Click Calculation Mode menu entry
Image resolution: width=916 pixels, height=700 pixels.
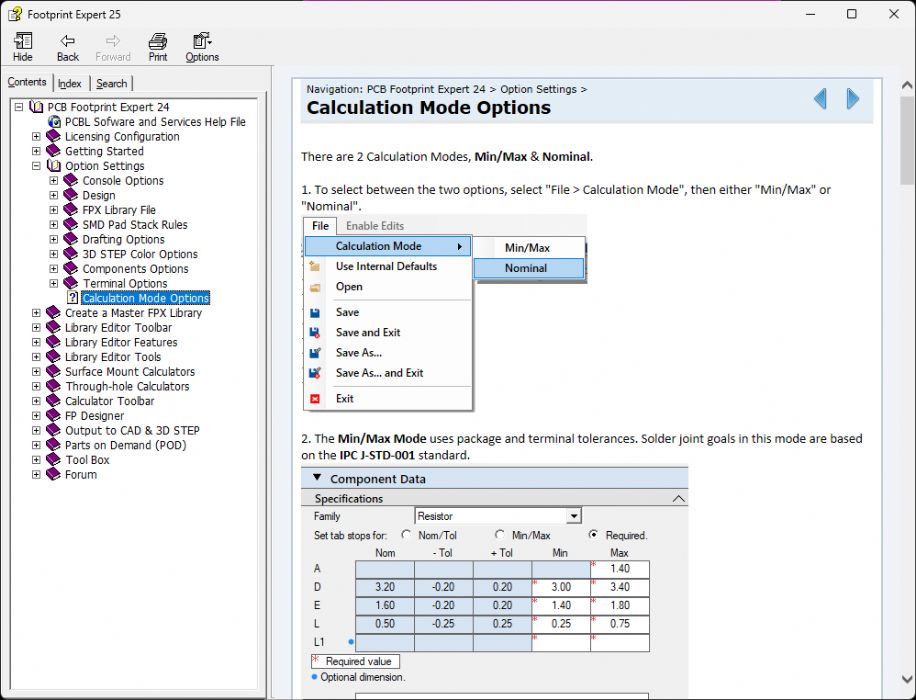tap(388, 246)
